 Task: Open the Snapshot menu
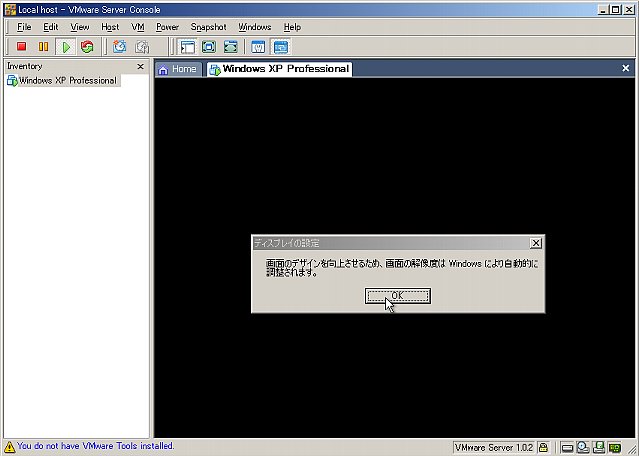(x=208, y=27)
